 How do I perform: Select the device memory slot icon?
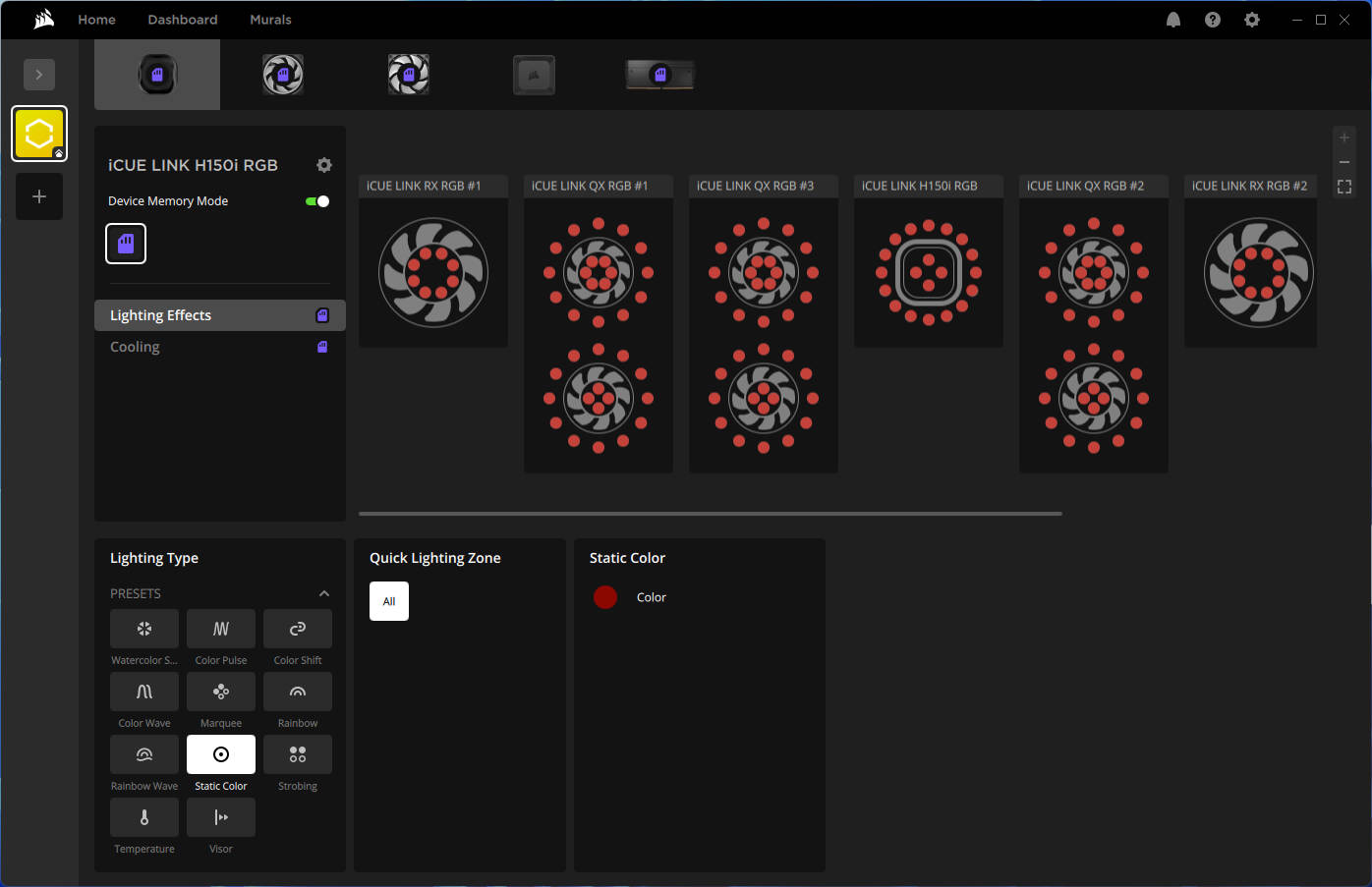click(x=126, y=244)
